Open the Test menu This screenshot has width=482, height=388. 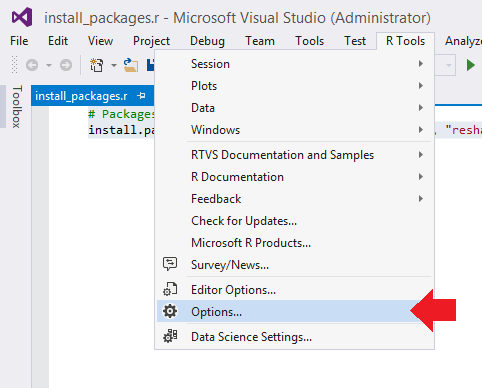click(x=355, y=41)
